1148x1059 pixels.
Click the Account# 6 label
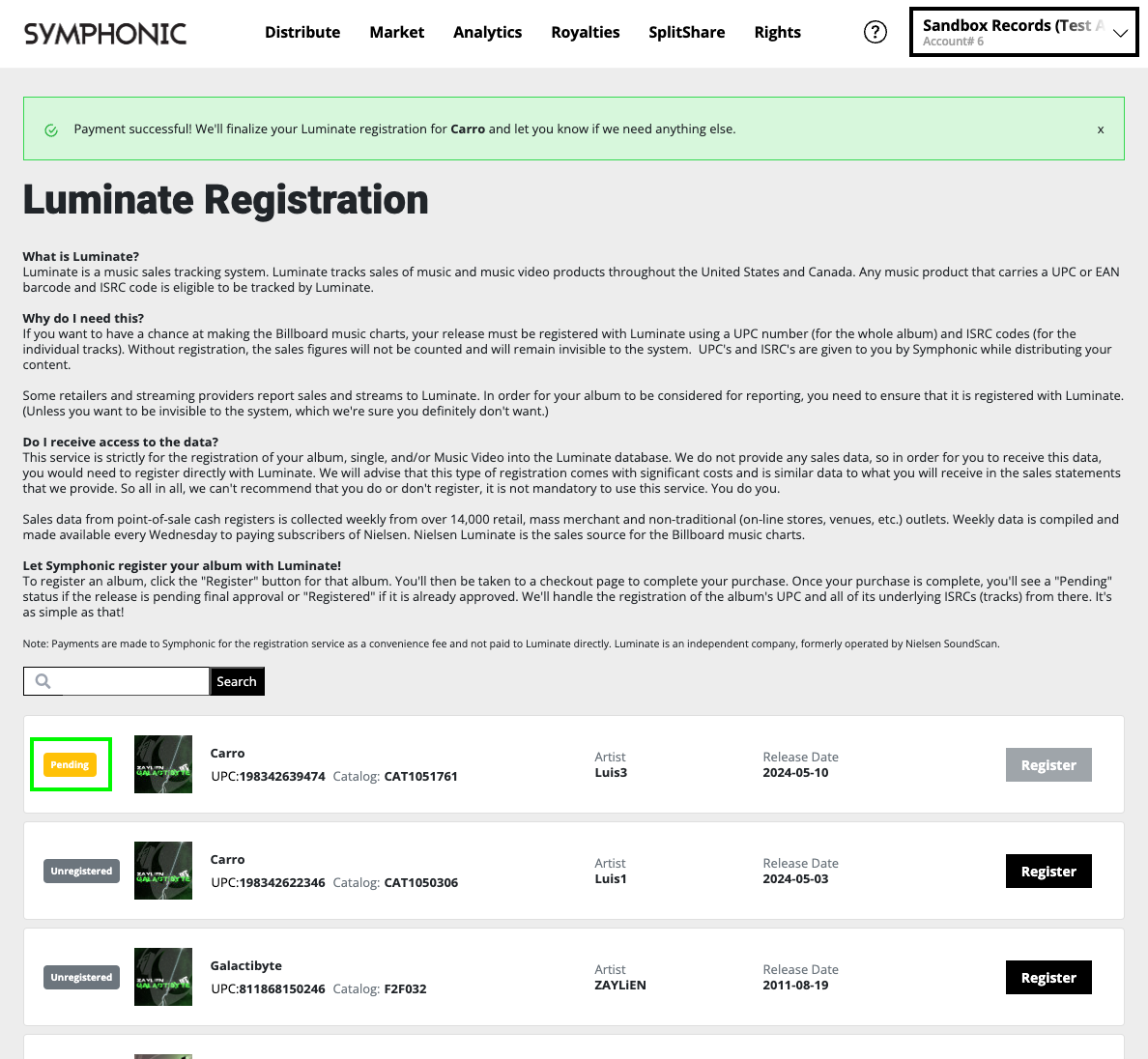[x=953, y=42]
